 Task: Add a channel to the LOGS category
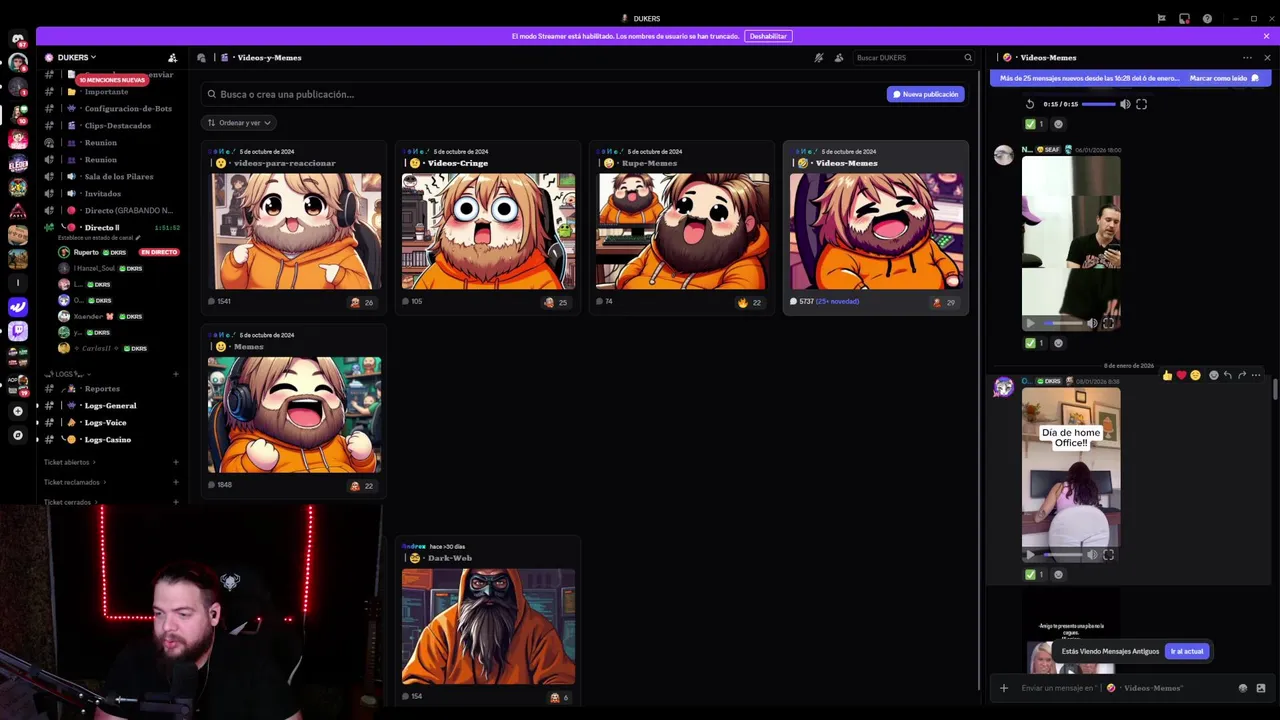point(176,374)
